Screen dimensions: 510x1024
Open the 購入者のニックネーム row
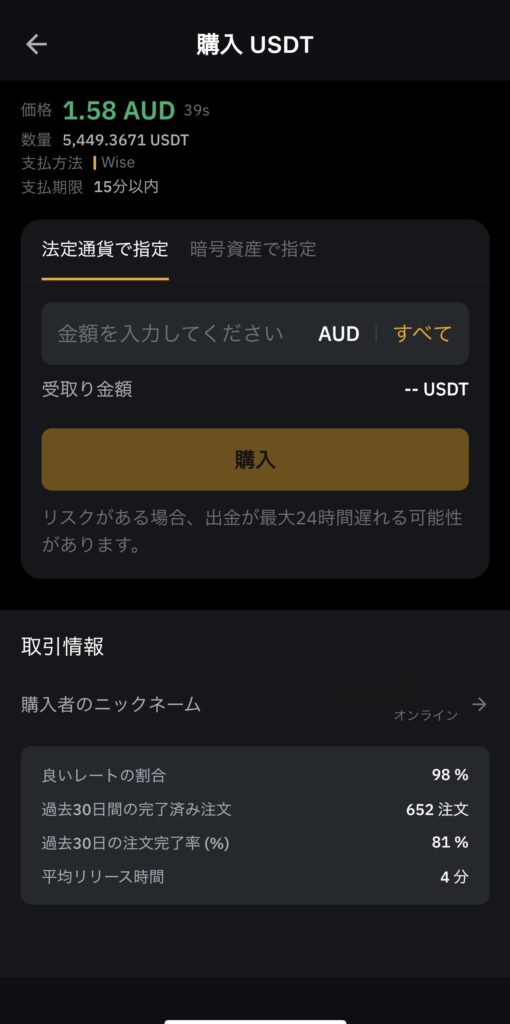pyautogui.click(x=255, y=705)
